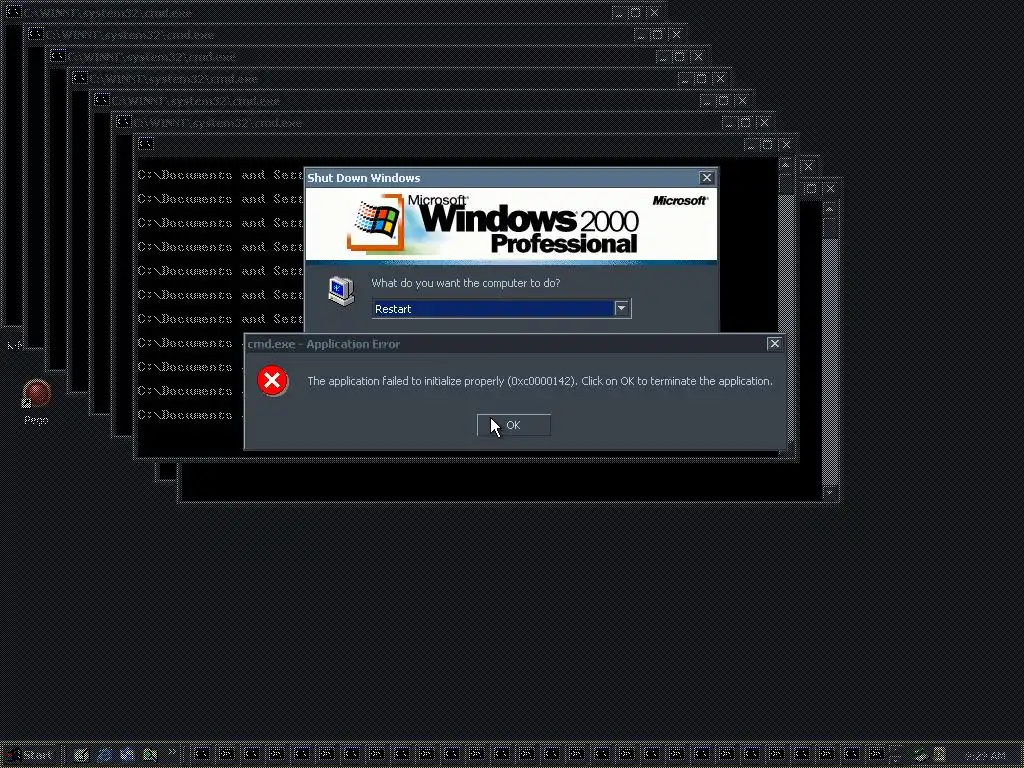Click the fourth quick launch icon before the chevron
This screenshot has width=1024, height=768.
click(150, 755)
